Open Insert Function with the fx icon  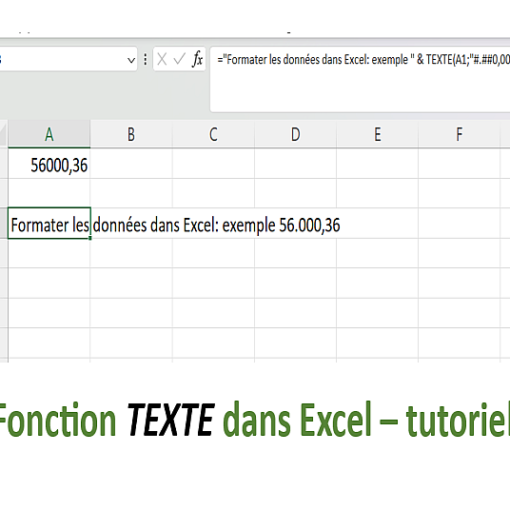coord(197,60)
